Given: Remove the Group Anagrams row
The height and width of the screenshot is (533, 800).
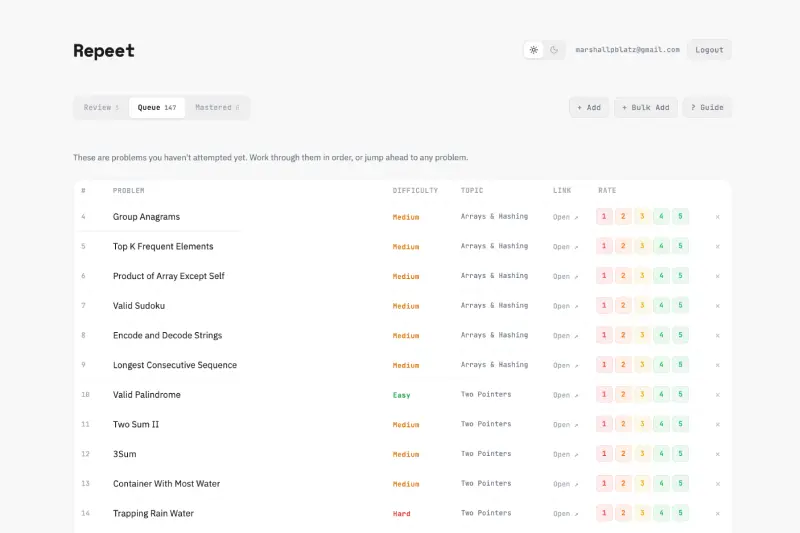Looking at the screenshot, I should [717, 217].
